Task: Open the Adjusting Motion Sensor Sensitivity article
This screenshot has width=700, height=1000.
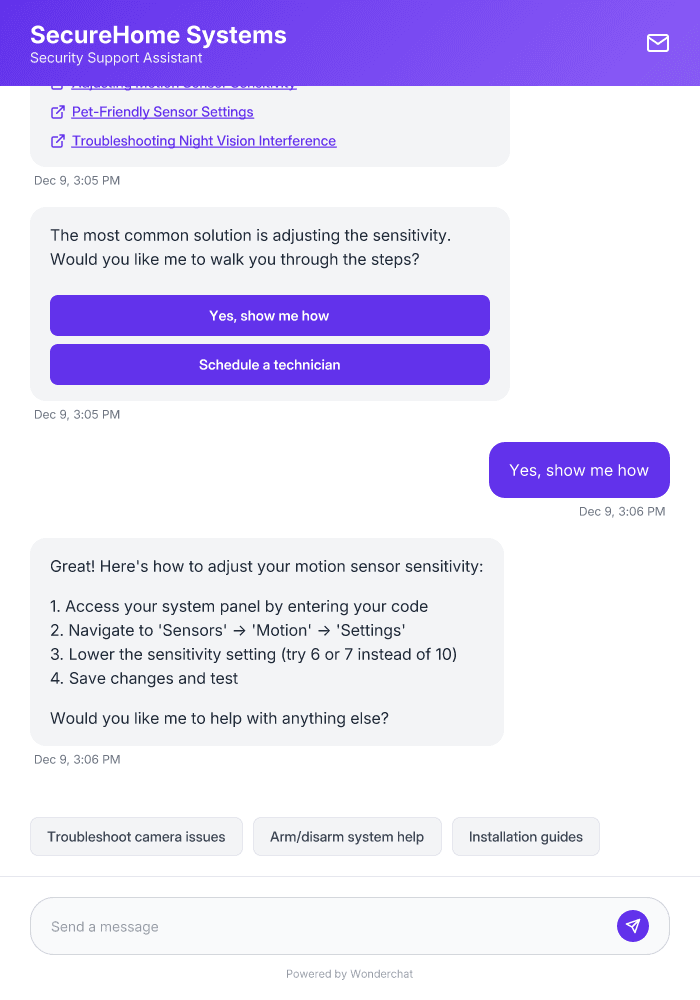Action: pyautogui.click(x=183, y=83)
